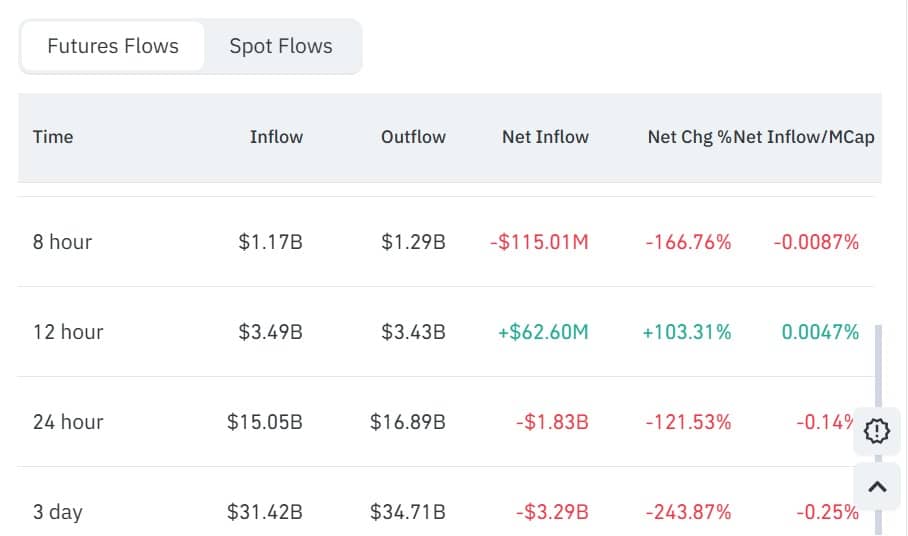908x536 pixels.
Task: Click the -$115.01M net inflow value
Action: (x=539, y=241)
